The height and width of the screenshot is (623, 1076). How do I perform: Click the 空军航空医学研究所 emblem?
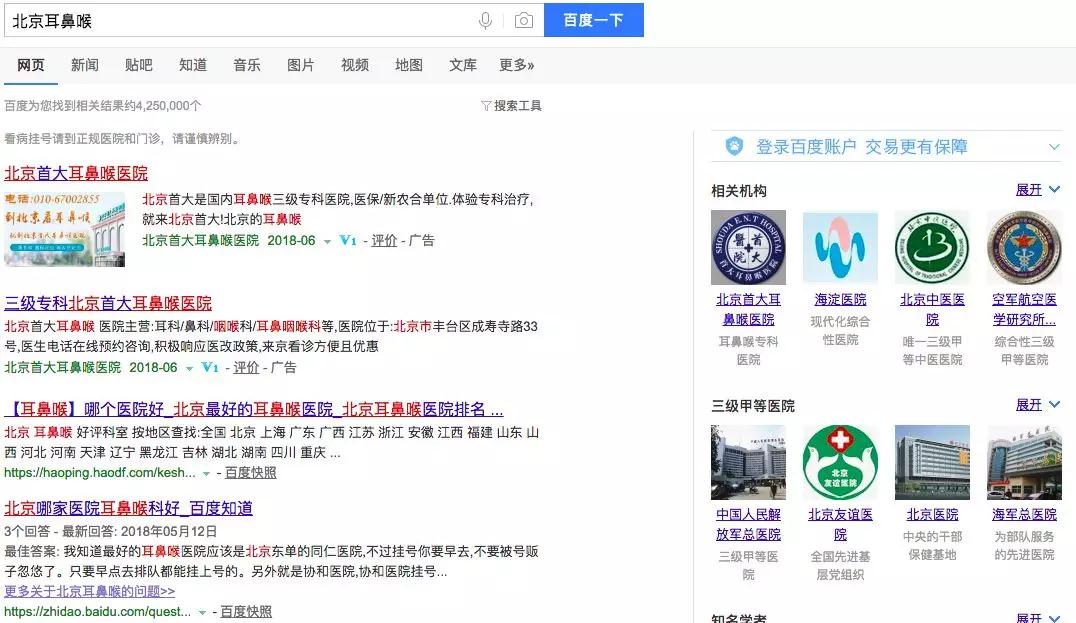coord(1025,248)
